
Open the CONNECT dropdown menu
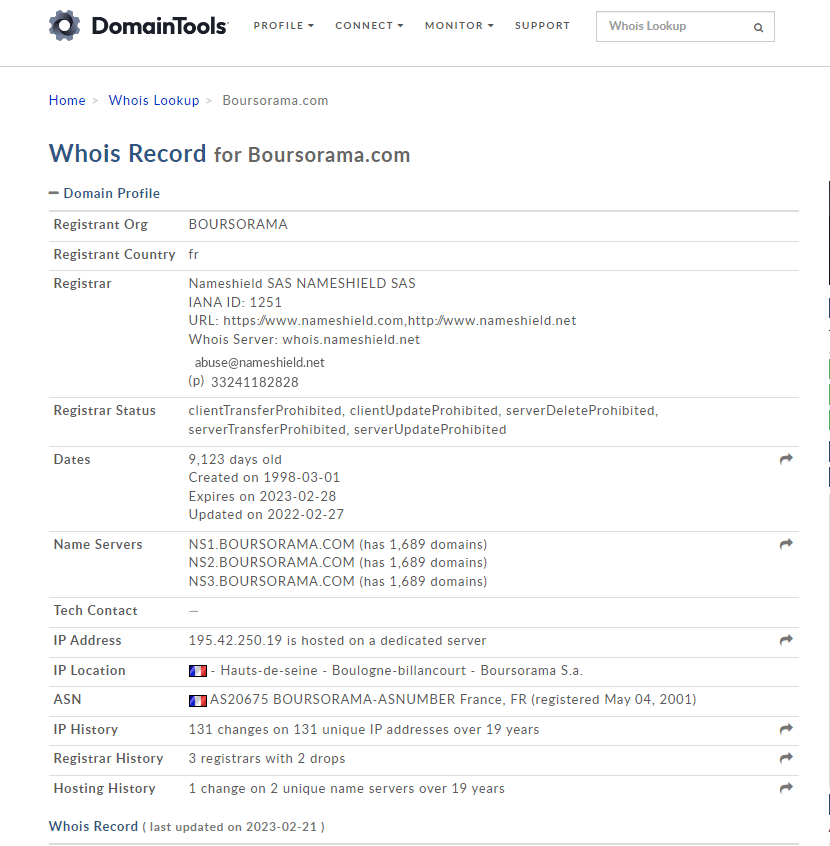click(x=369, y=25)
